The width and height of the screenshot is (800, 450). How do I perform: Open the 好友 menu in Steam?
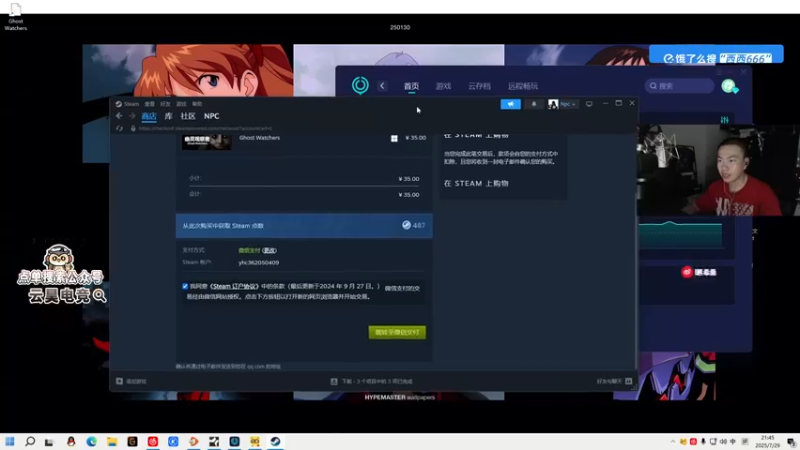pos(165,104)
